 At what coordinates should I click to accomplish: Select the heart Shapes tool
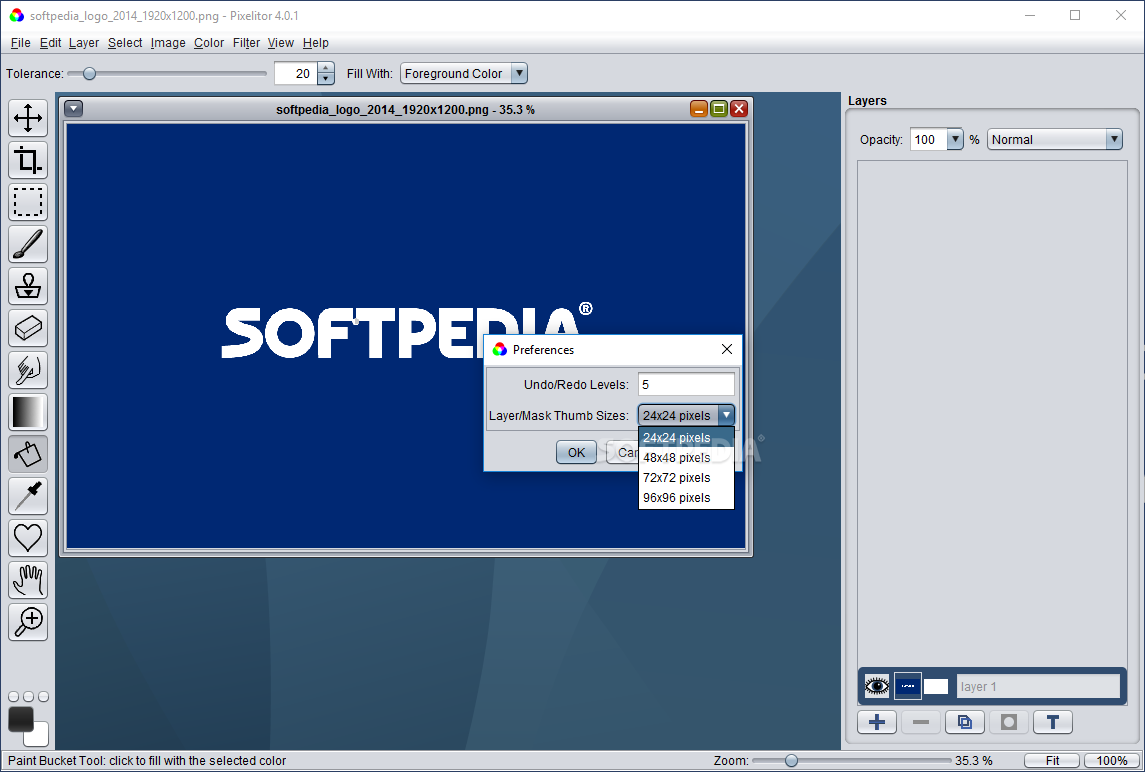(28, 538)
